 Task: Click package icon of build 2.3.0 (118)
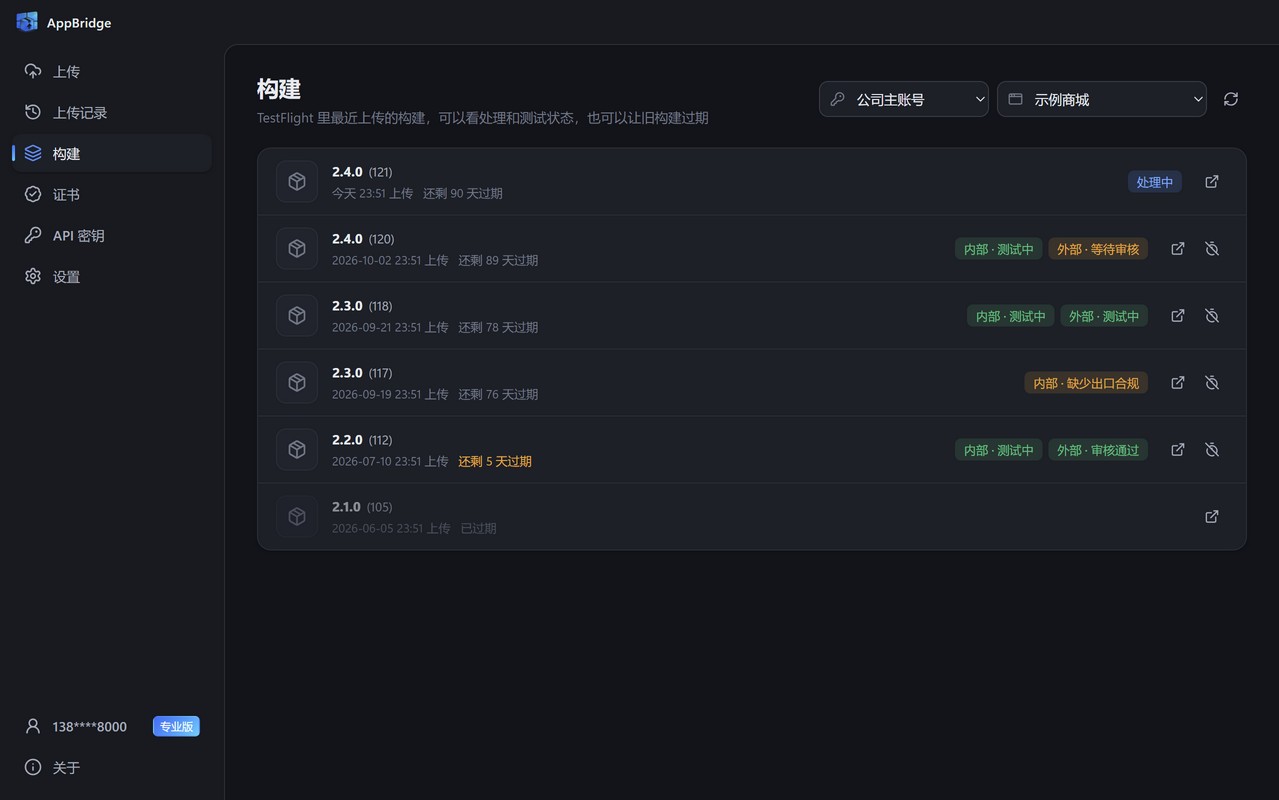pos(297,316)
